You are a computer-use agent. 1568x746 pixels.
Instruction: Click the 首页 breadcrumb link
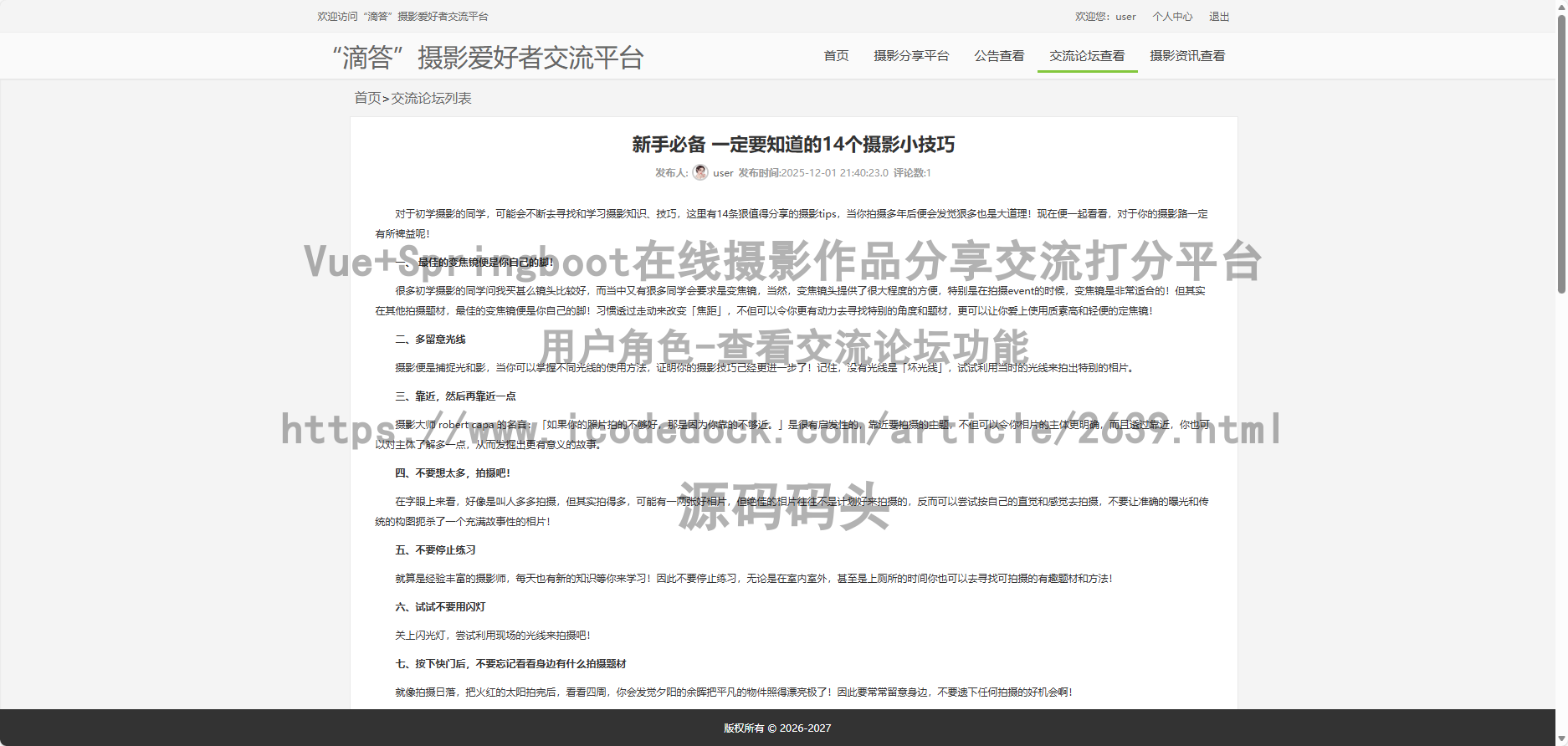367,99
